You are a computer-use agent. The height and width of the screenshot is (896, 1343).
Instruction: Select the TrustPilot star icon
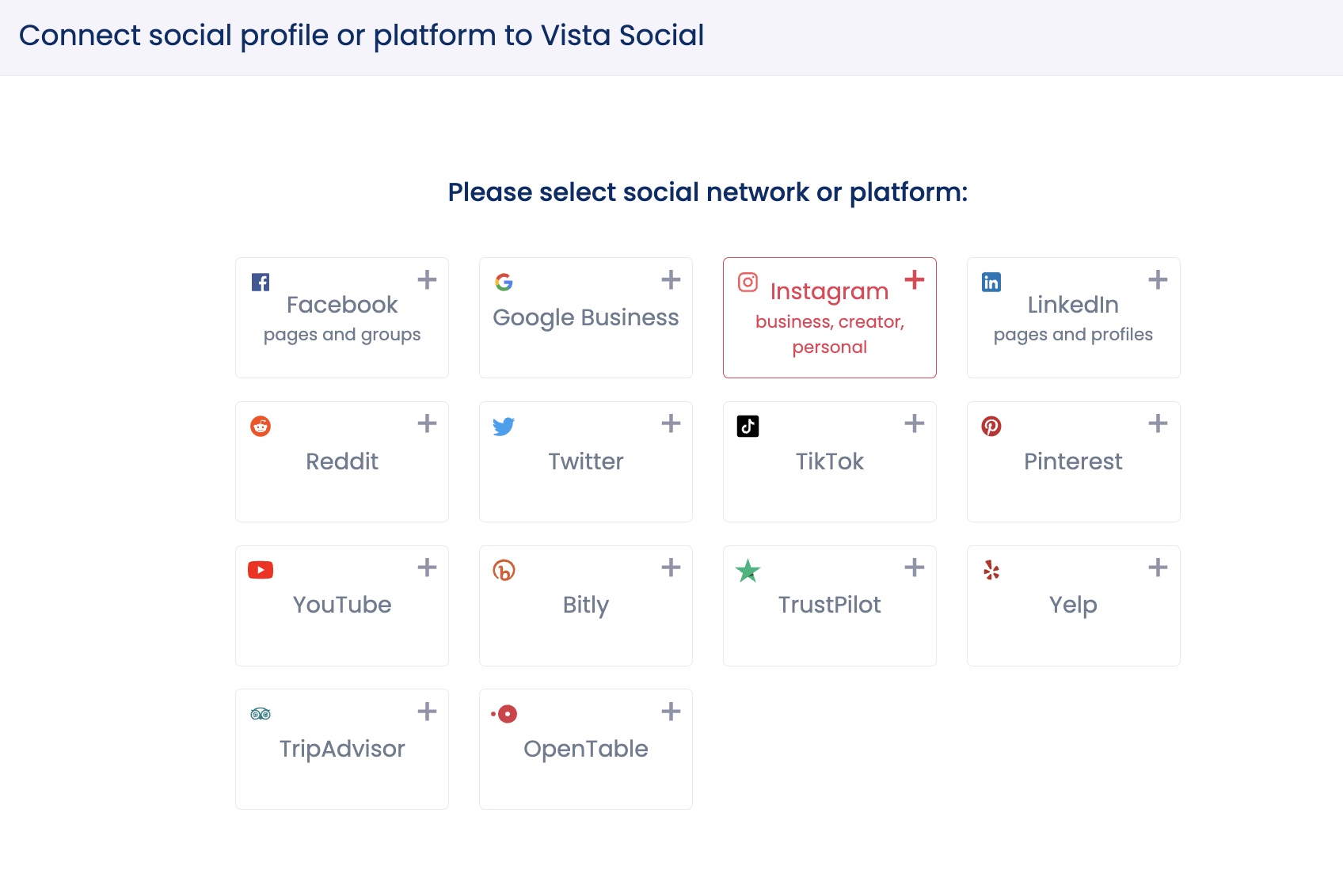(748, 570)
